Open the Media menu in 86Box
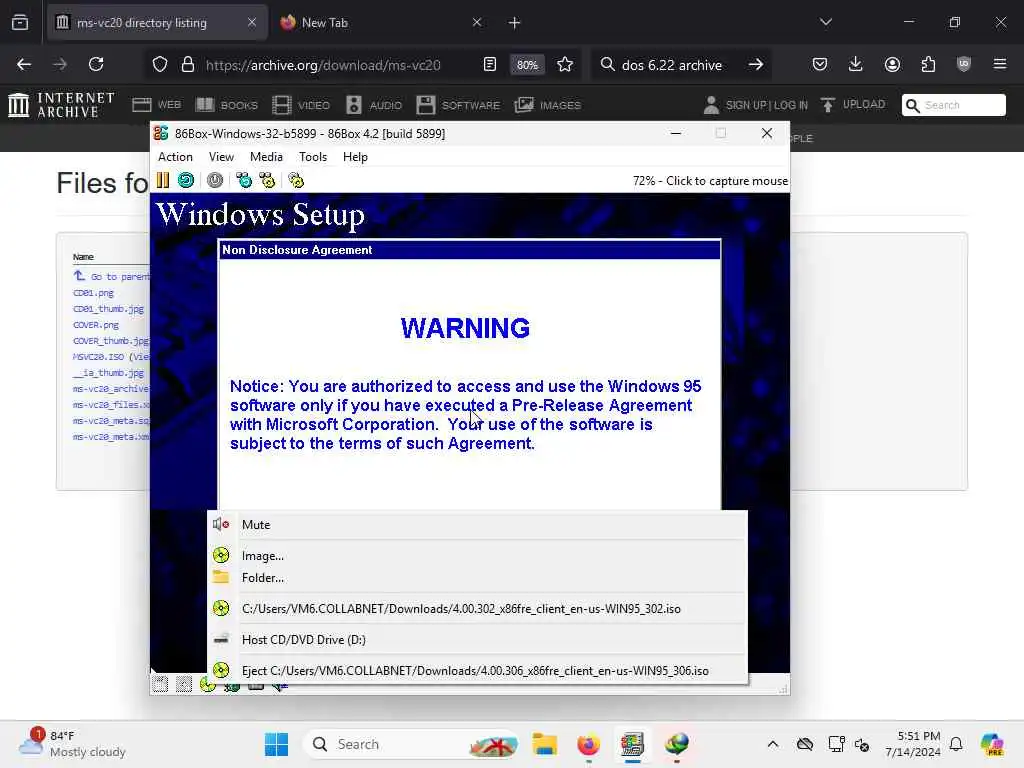Viewport: 1024px width, 768px height. click(266, 157)
